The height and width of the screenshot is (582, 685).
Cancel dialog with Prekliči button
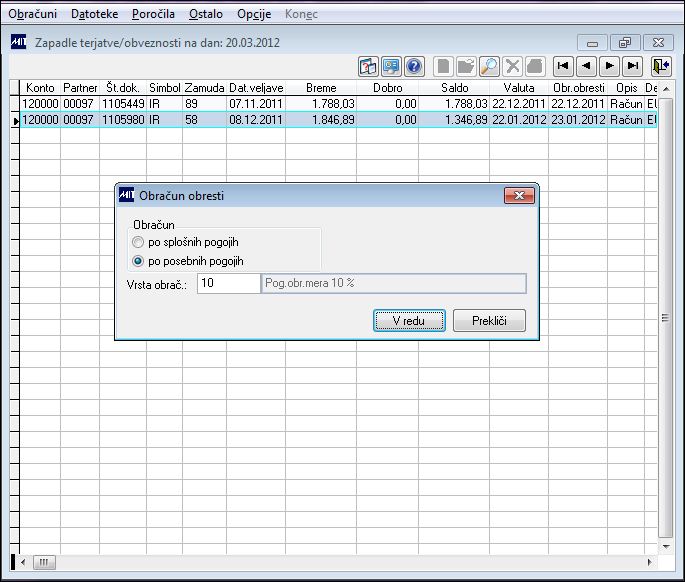coord(489,321)
